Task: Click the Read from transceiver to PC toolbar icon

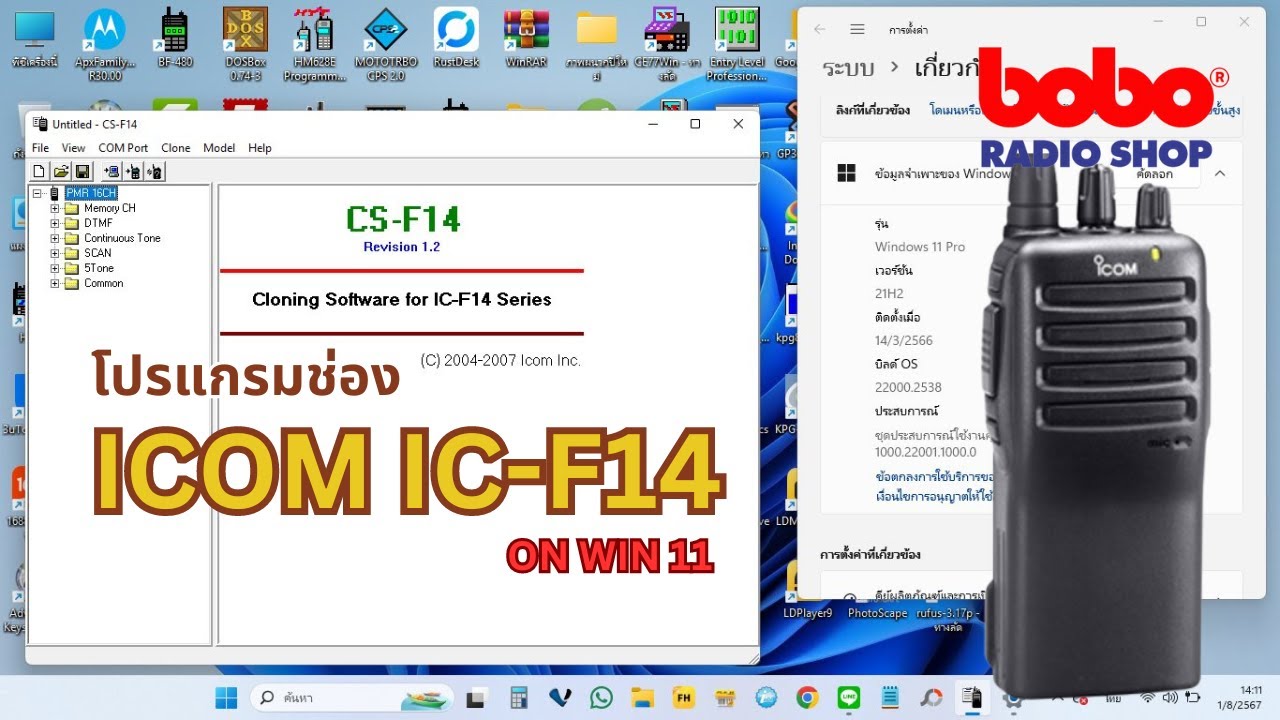Action: point(111,172)
